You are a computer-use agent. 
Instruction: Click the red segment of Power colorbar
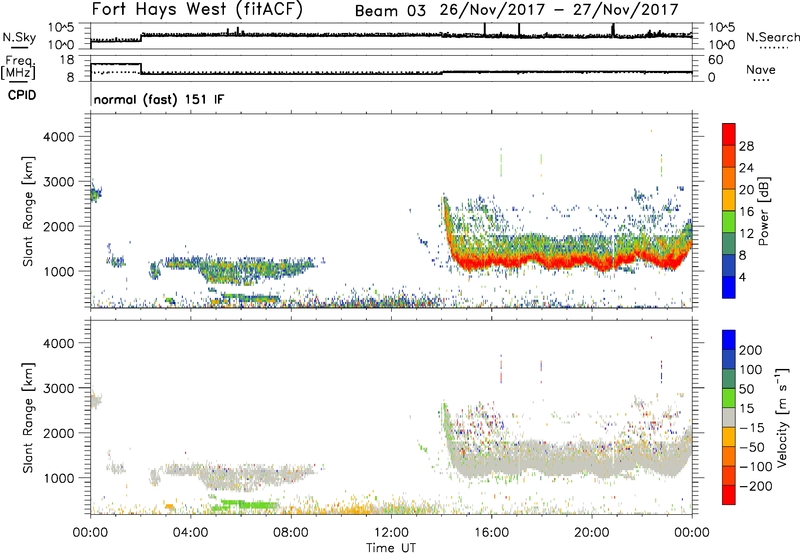(x=729, y=135)
